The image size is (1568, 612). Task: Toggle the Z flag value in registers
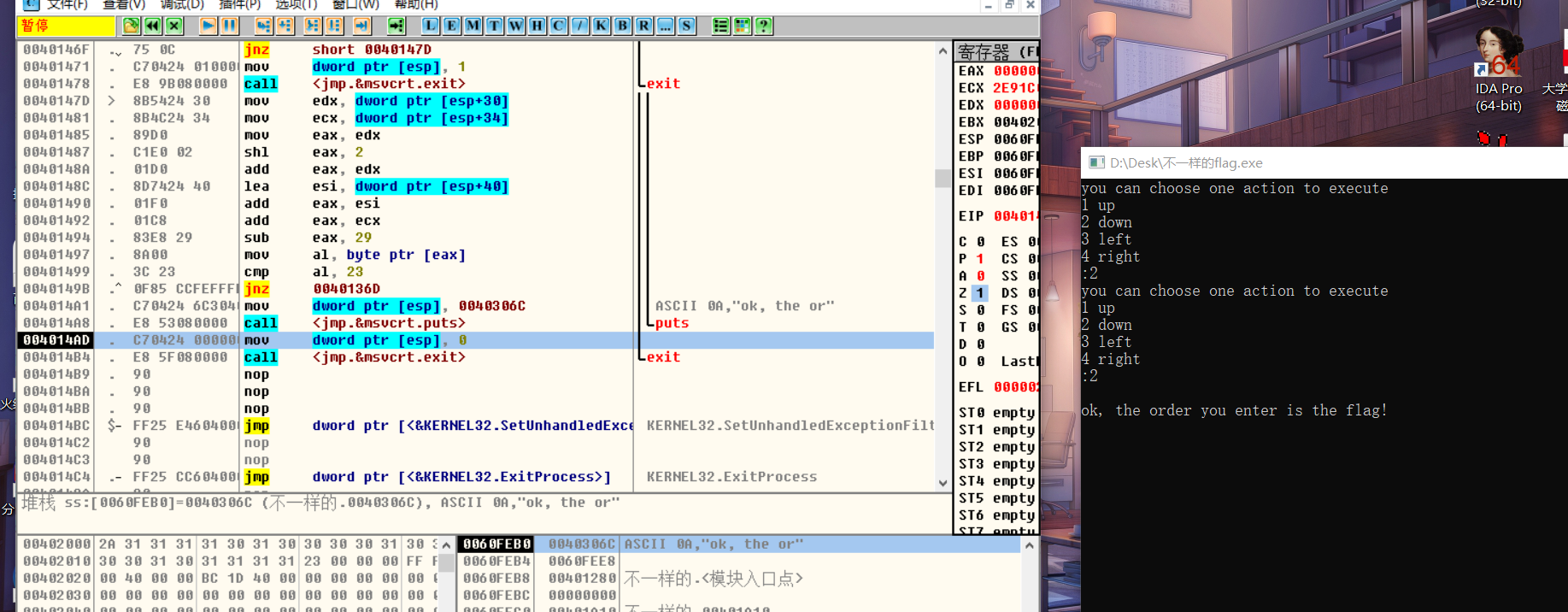tap(980, 293)
